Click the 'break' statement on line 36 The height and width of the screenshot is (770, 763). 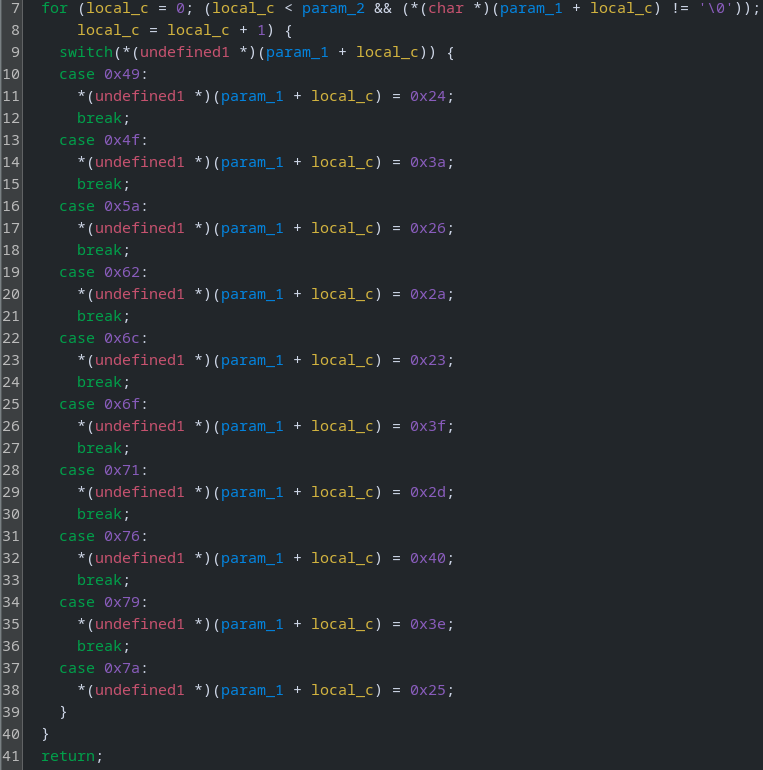(x=99, y=646)
